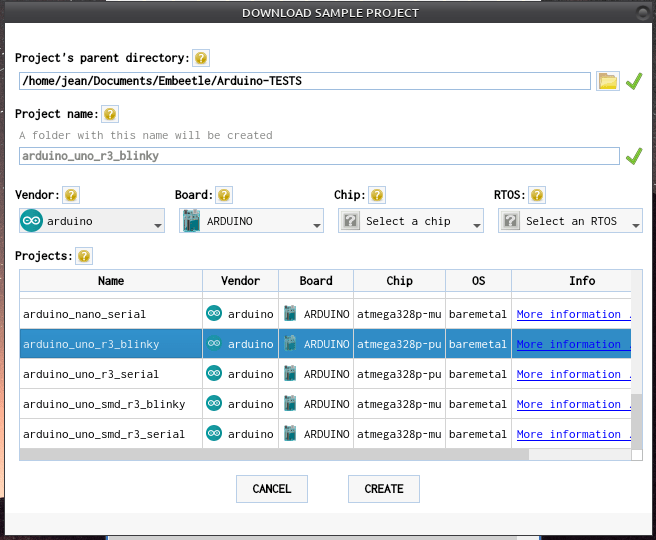Click the parent directory path input field
This screenshot has width=656, height=540.
(x=305, y=81)
